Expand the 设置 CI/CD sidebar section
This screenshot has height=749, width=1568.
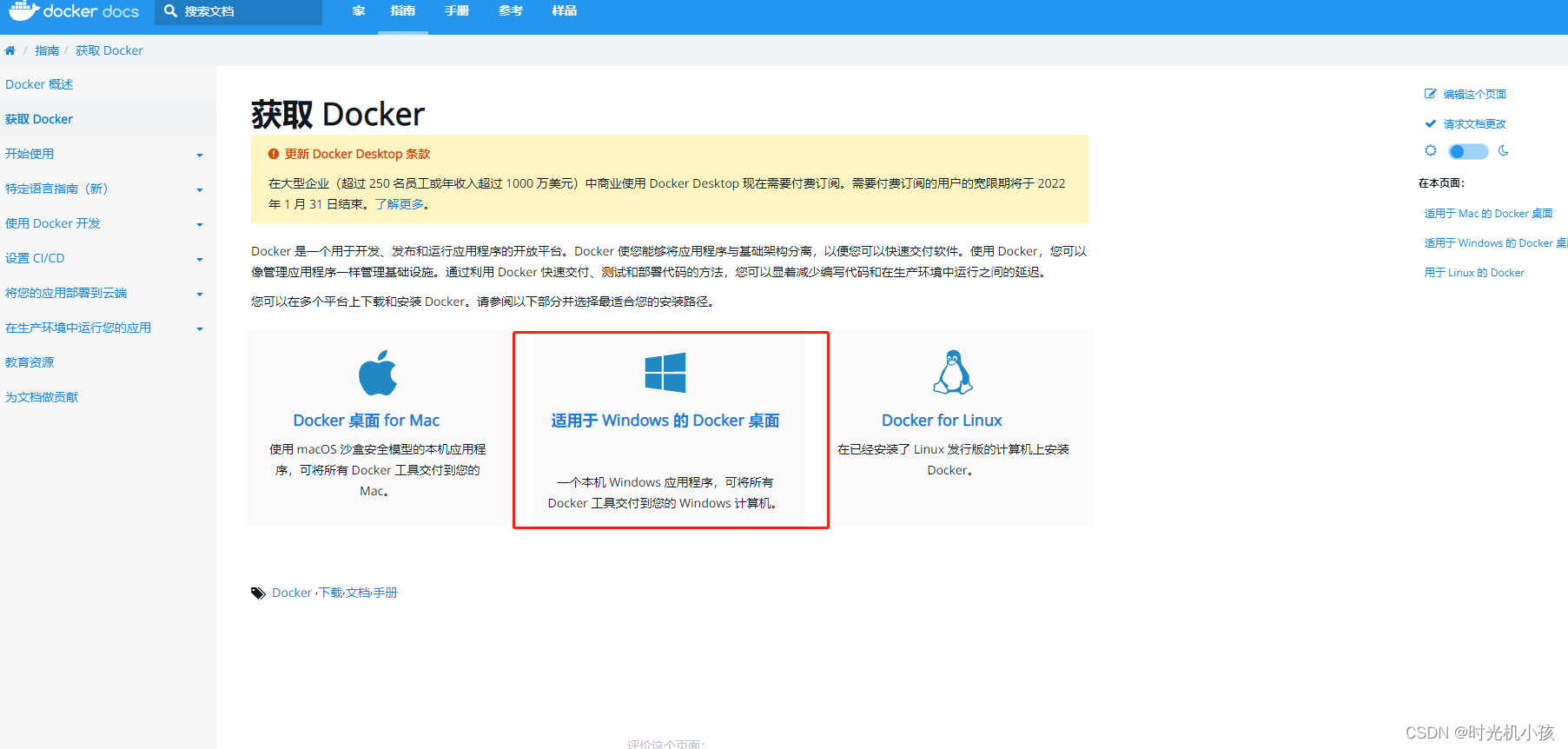[x=200, y=259]
